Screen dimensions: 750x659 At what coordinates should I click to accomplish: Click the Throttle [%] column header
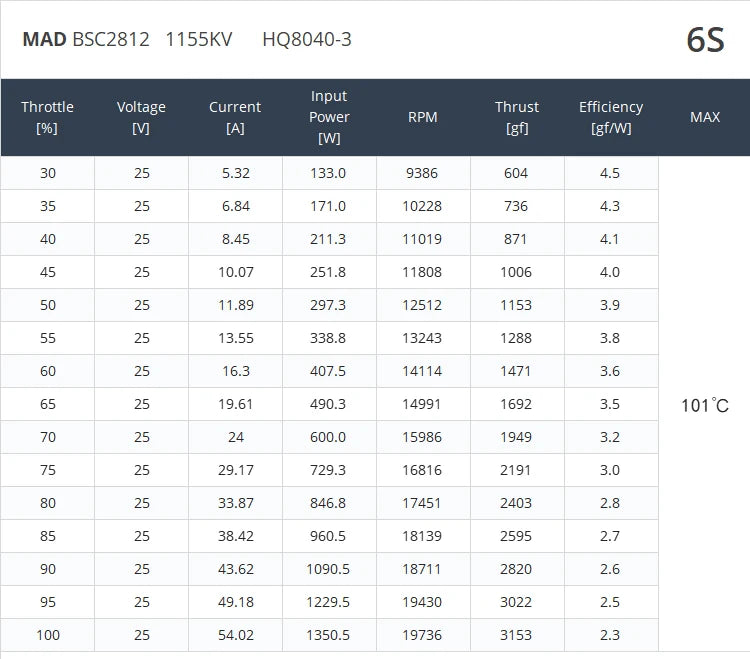[47, 117]
